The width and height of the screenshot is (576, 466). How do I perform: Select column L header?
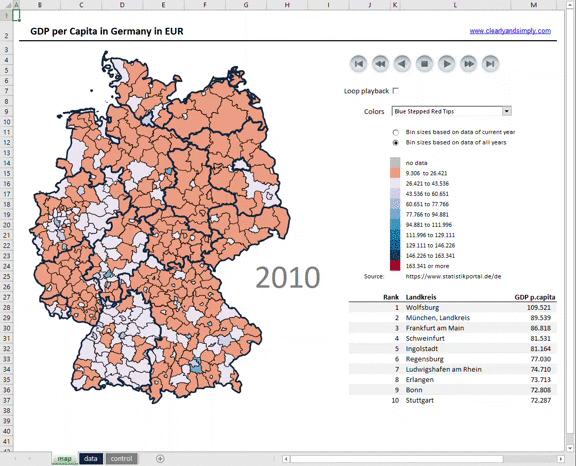[455, 5]
